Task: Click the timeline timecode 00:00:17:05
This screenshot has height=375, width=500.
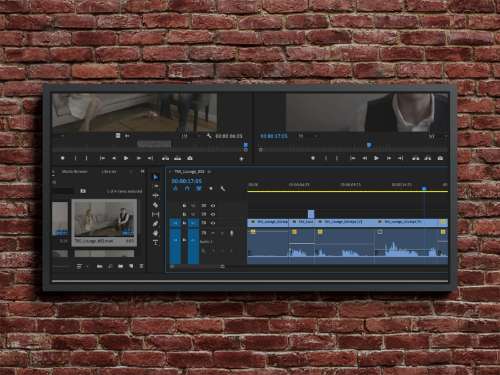Action: click(187, 181)
